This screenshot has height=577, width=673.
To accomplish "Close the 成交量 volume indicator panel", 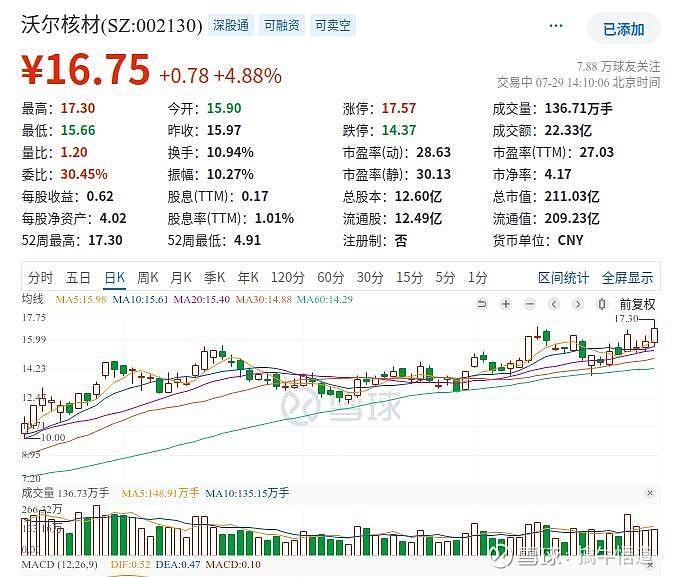I will (650, 493).
